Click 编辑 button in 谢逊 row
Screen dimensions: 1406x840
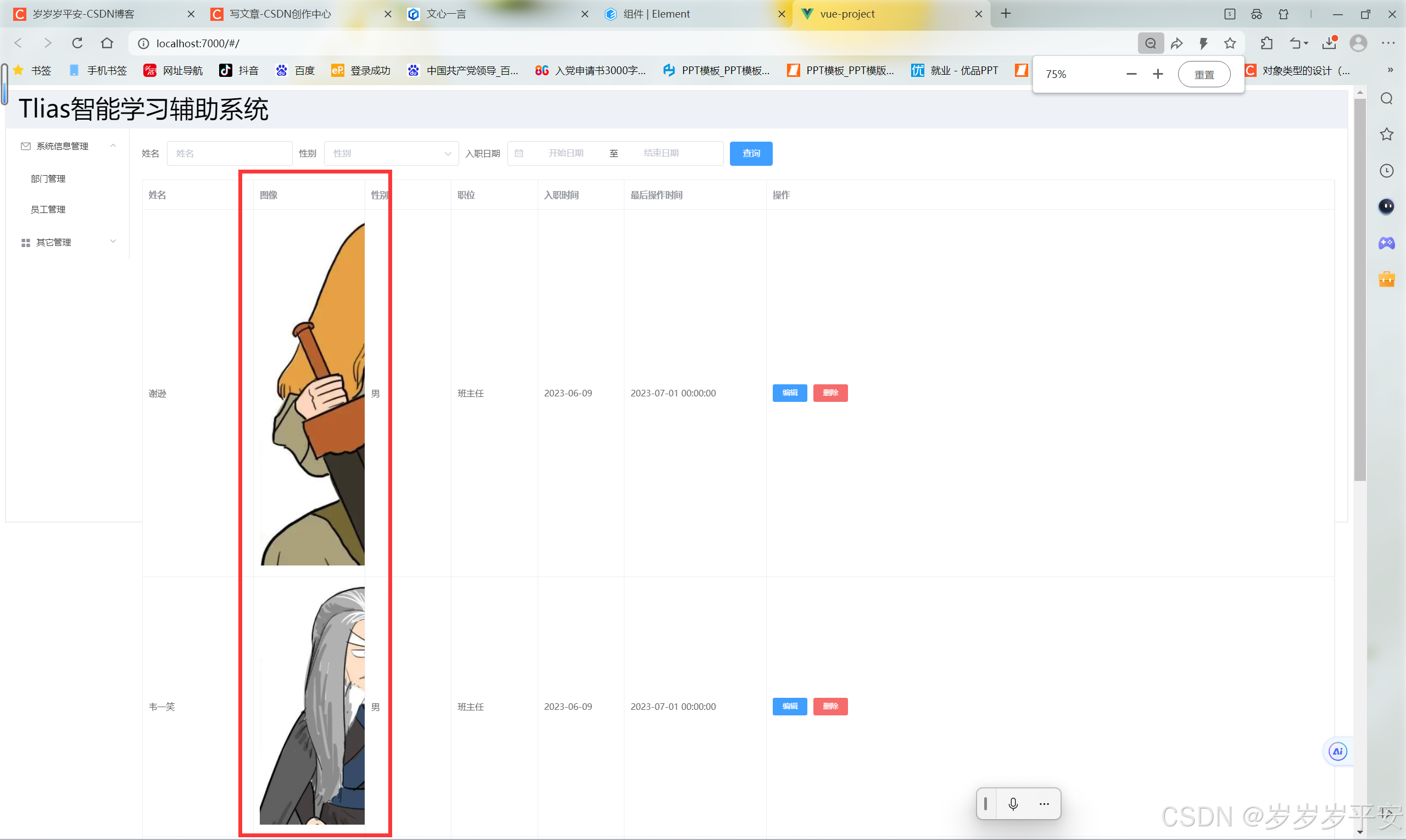click(789, 393)
